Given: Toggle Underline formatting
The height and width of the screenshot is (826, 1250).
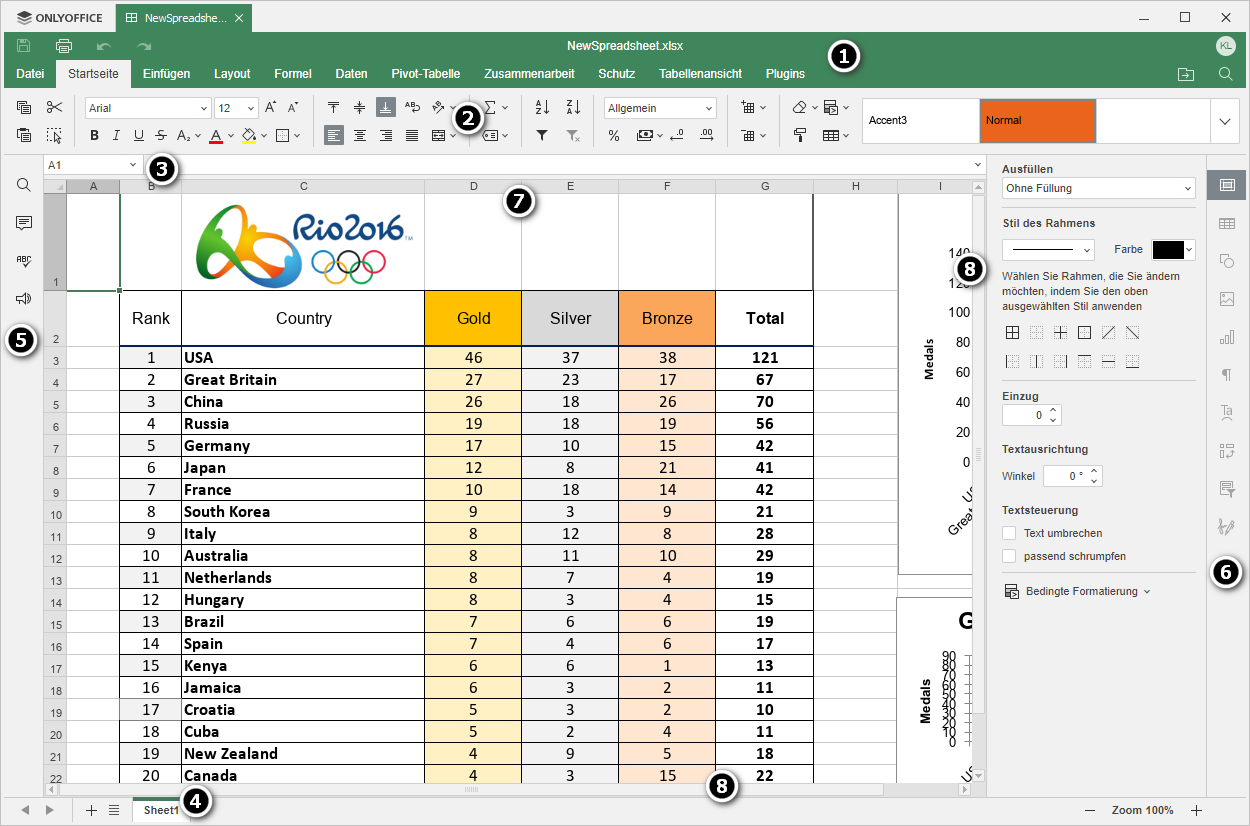Looking at the screenshot, I should pyautogui.click(x=138, y=135).
